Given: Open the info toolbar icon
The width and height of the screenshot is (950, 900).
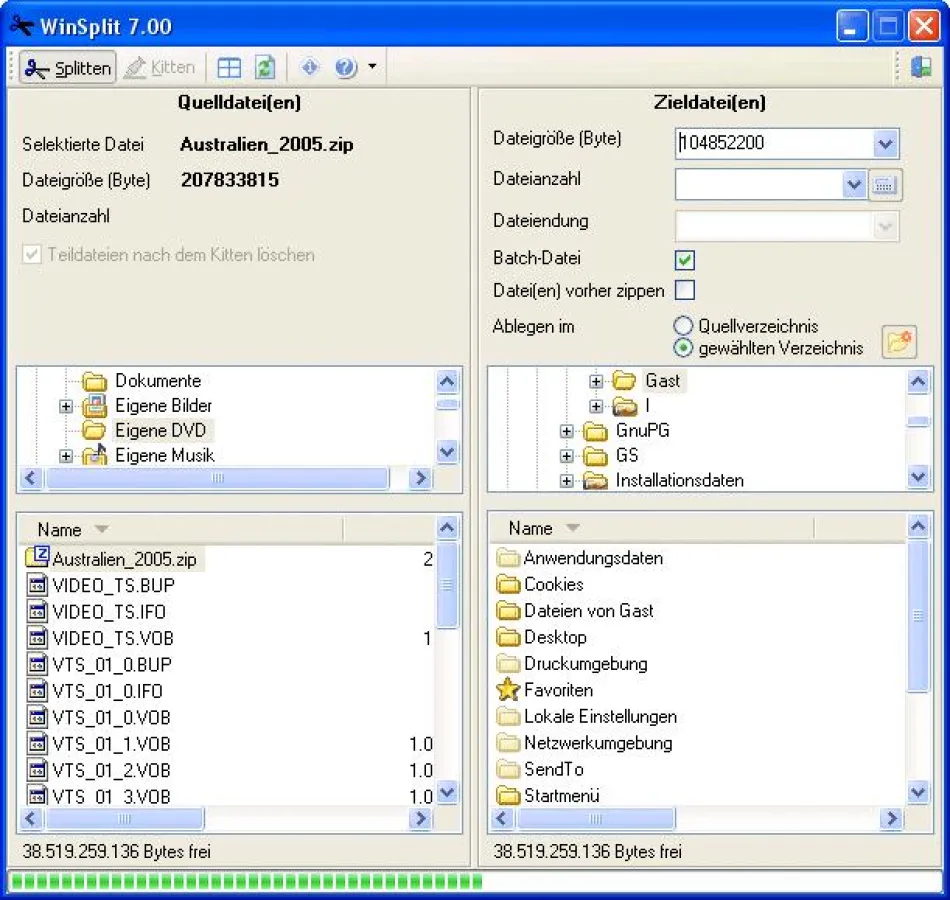Looking at the screenshot, I should (309, 66).
